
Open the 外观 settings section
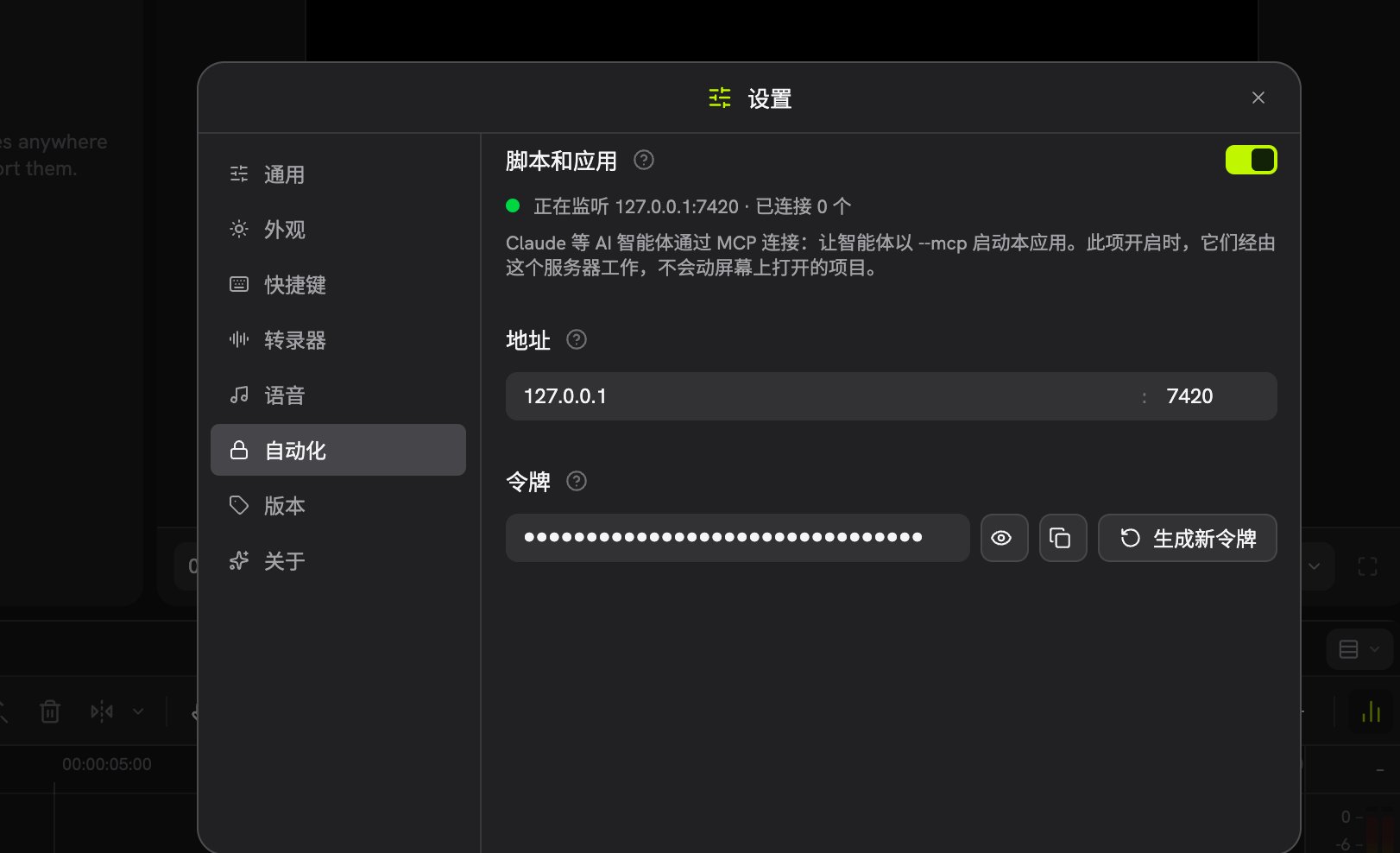click(337, 230)
